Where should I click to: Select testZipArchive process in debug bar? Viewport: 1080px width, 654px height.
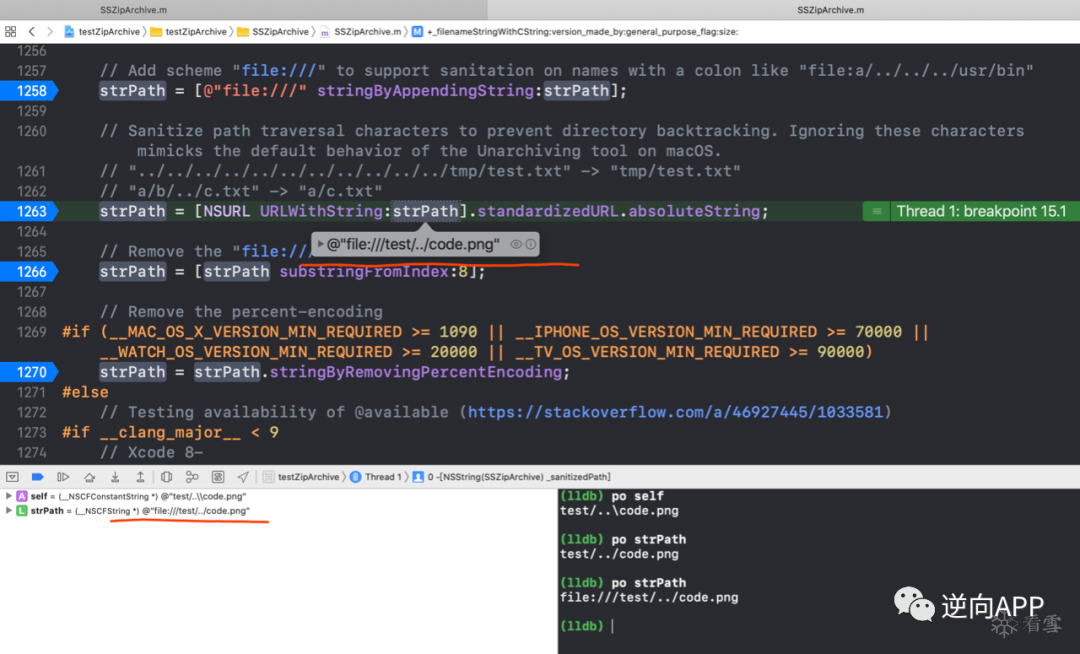(301, 476)
